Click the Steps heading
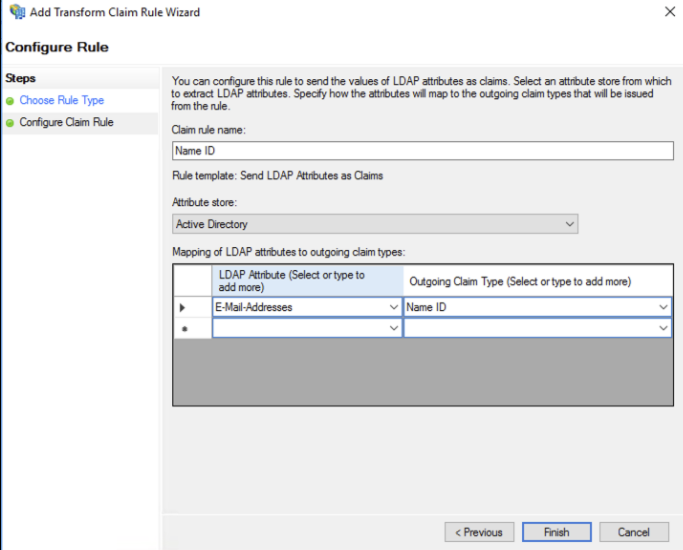This screenshot has width=683, height=550. [x=20, y=78]
